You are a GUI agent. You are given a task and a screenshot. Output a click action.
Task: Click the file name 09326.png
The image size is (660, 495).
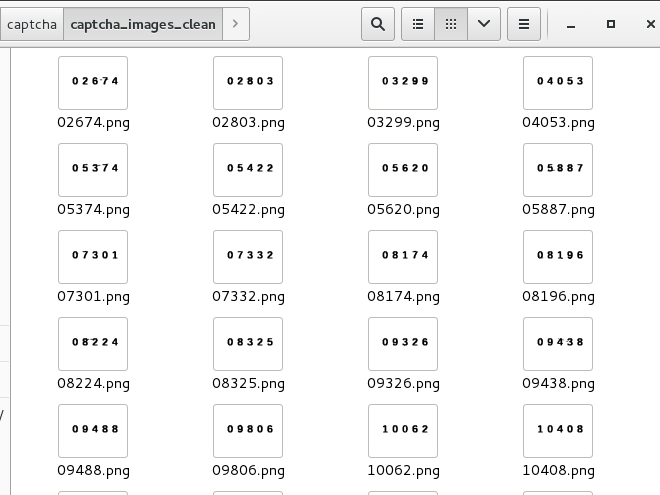(403, 384)
